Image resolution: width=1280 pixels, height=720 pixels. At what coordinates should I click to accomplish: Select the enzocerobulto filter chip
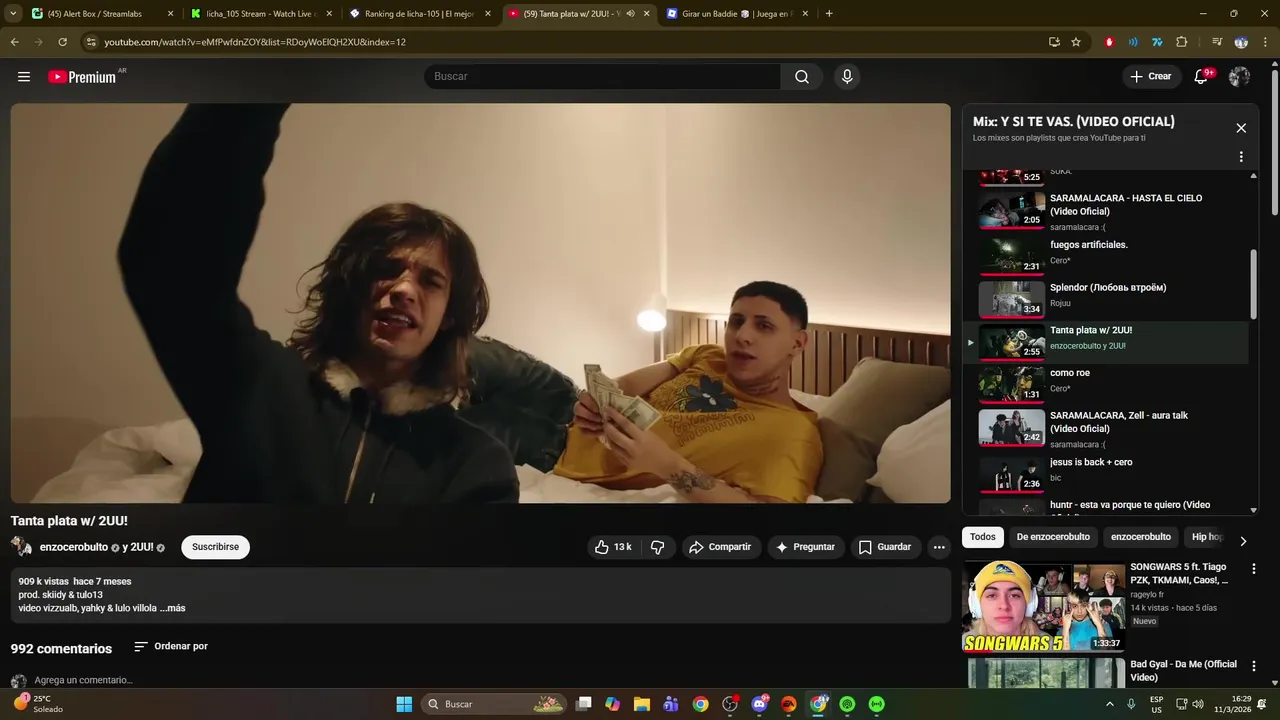point(1141,537)
